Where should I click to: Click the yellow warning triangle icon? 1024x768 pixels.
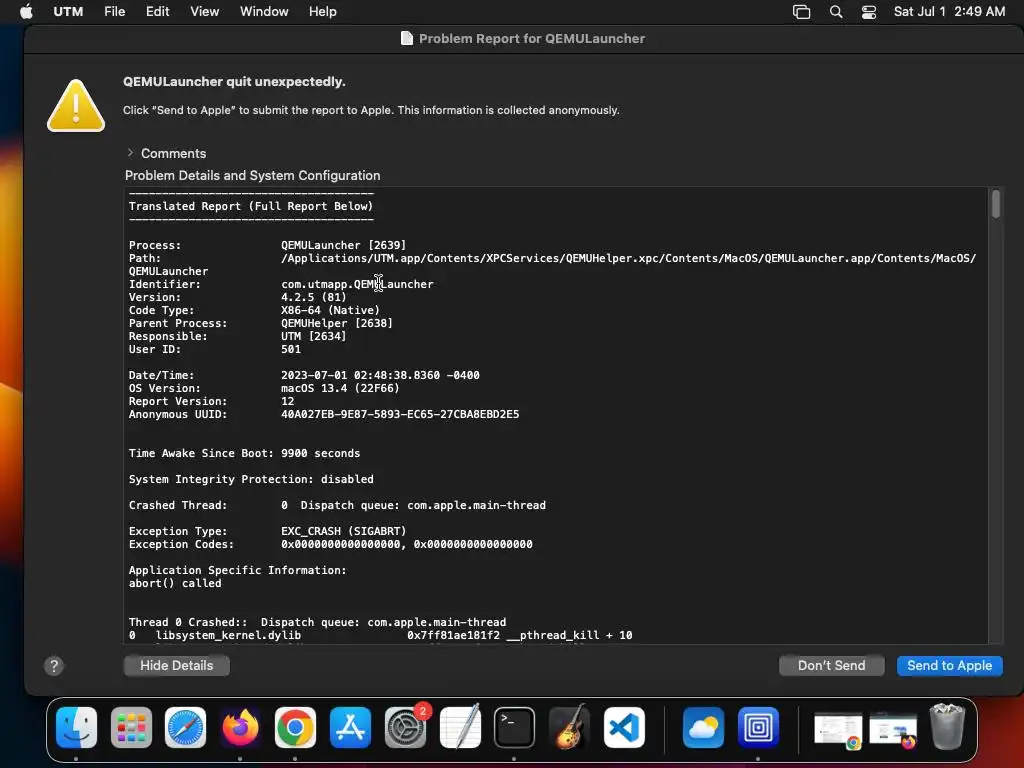click(x=76, y=106)
